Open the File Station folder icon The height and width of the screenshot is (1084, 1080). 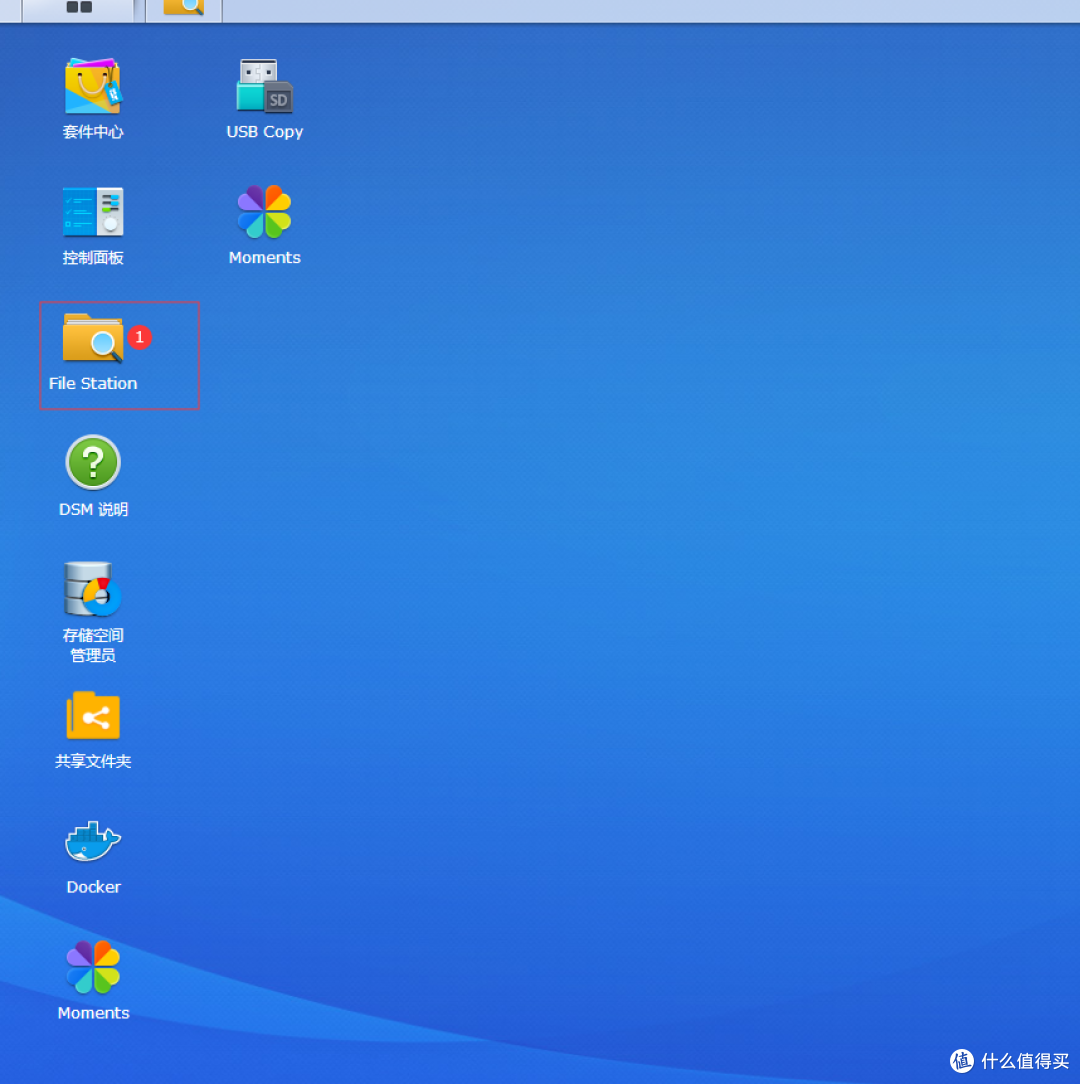tap(93, 338)
